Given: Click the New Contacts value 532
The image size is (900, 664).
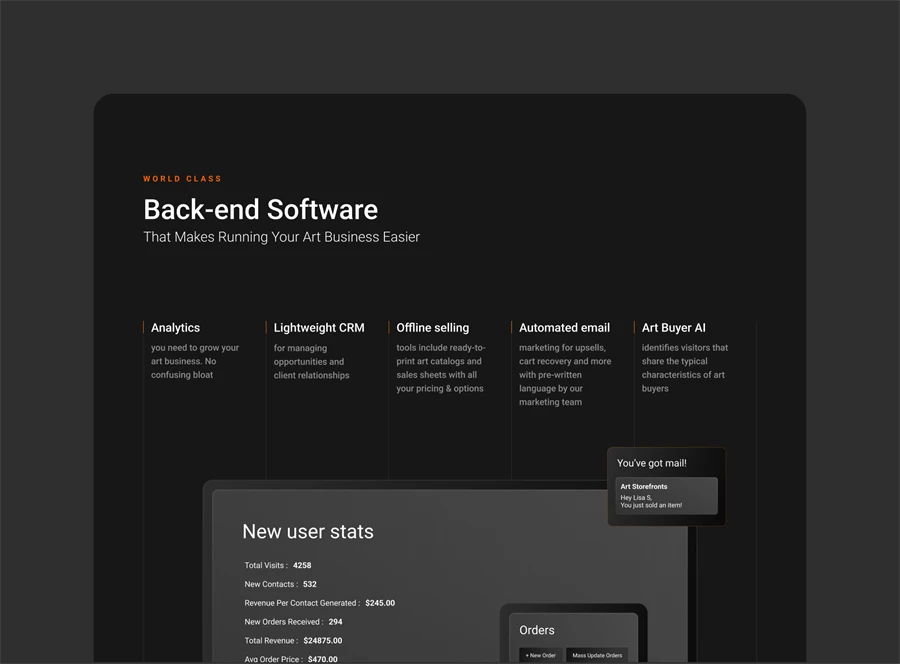Looking at the screenshot, I should [x=310, y=584].
